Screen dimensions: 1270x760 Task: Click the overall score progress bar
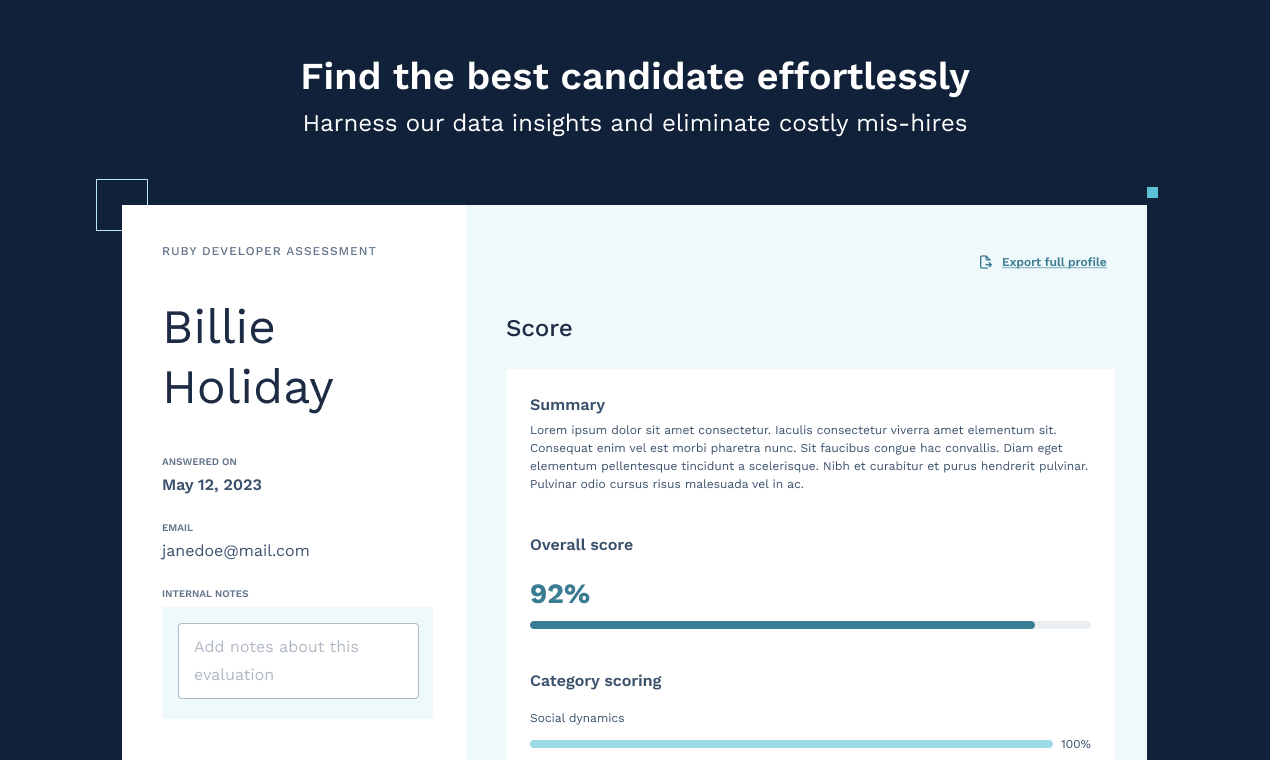(x=810, y=625)
